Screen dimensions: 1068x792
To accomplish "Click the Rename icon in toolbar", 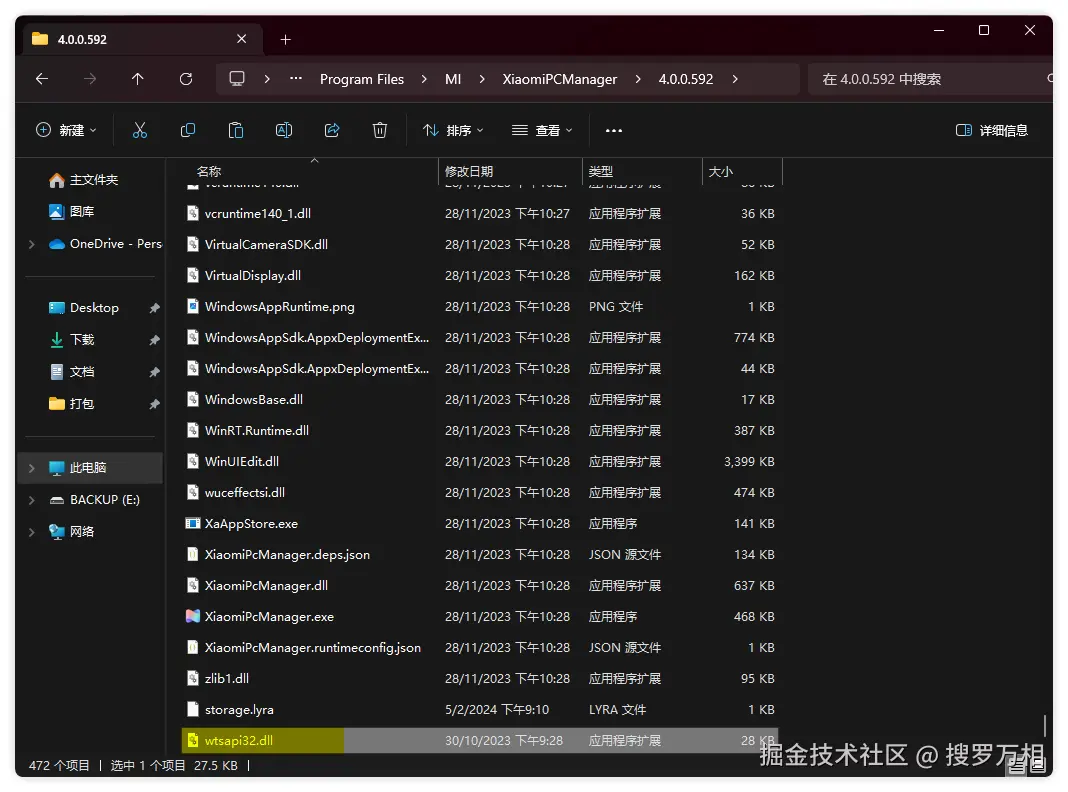I will coord(284,130).
